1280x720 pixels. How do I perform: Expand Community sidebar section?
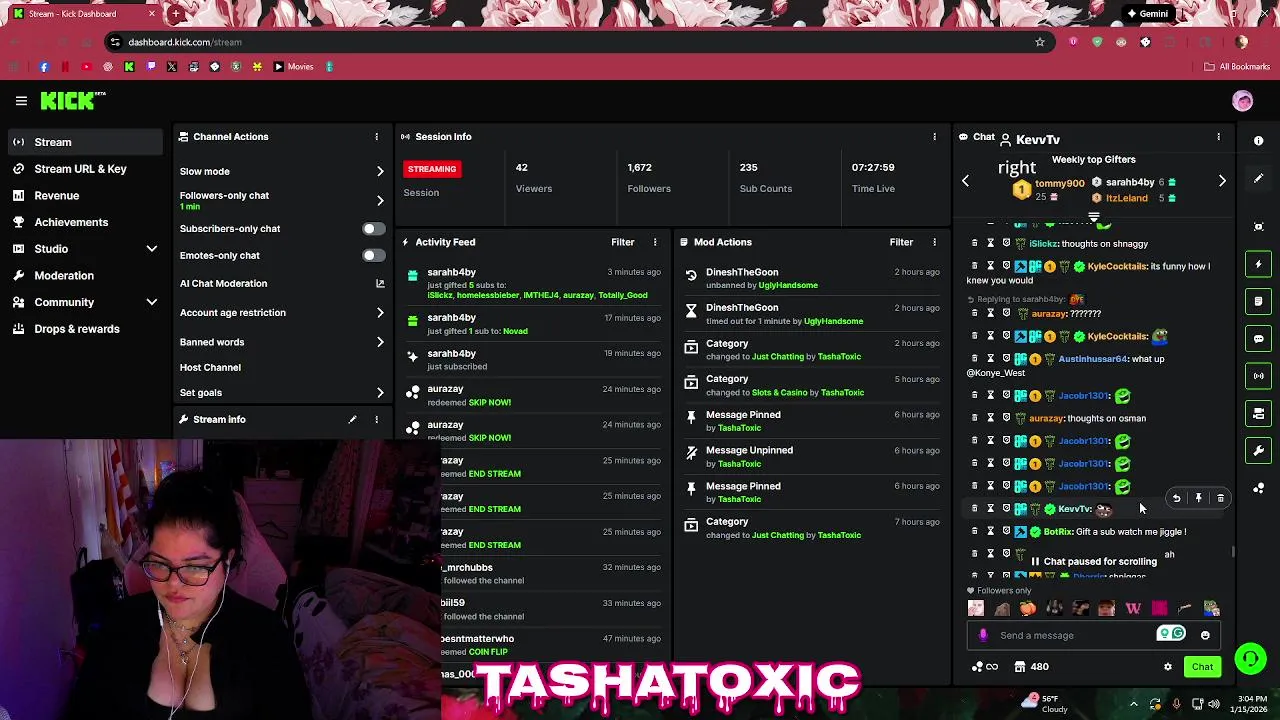(x=152, y=302)
